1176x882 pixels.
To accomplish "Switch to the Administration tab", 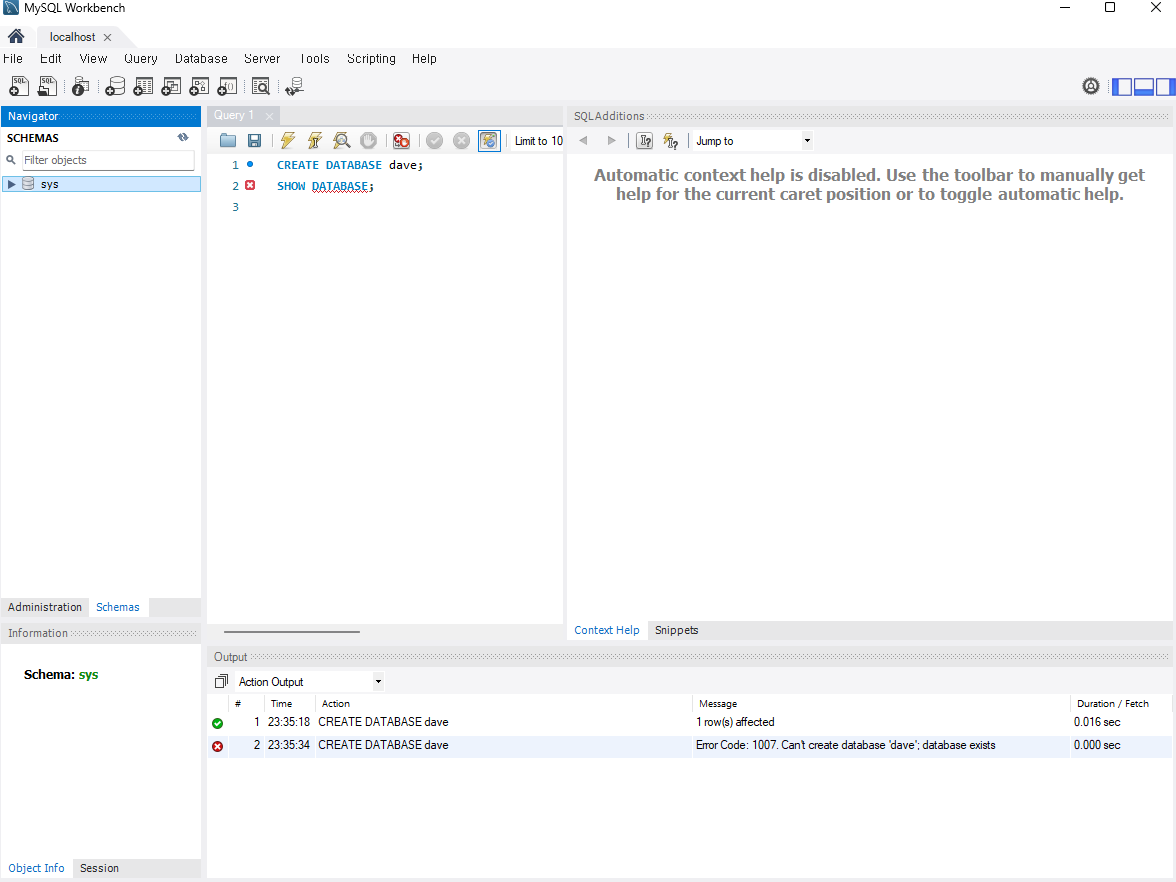I will (45, 607).
